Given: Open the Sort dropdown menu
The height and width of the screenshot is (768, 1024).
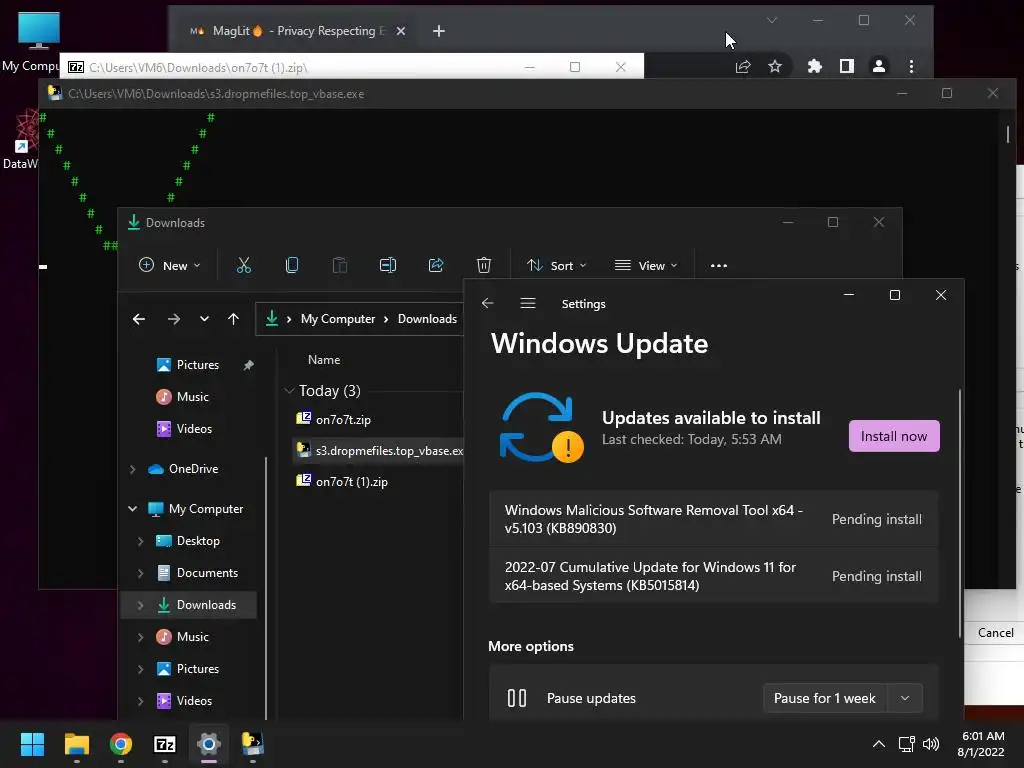Looking at the screenshot, I should [557, 265].
